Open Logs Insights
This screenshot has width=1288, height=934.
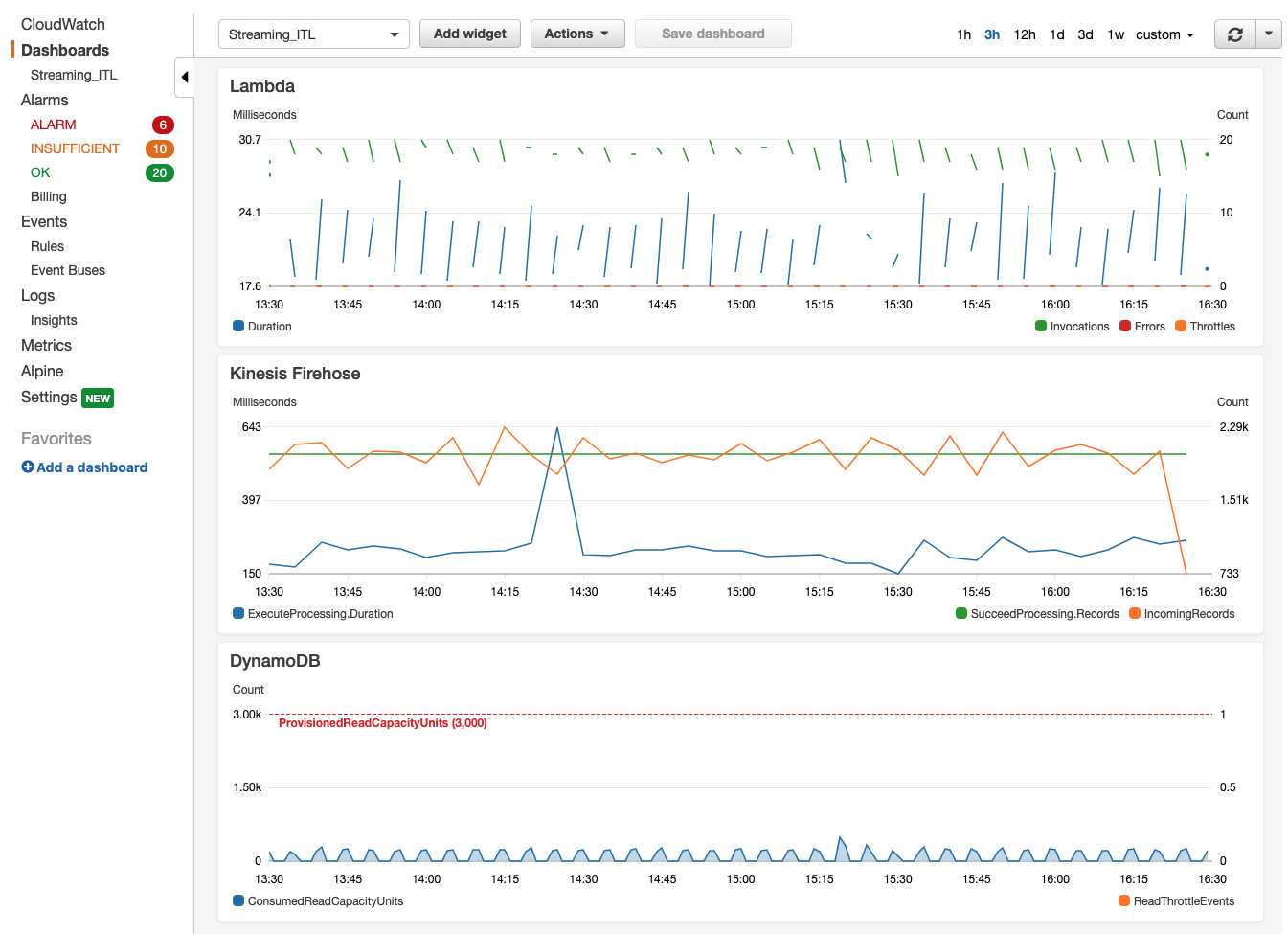coord(54,320)
